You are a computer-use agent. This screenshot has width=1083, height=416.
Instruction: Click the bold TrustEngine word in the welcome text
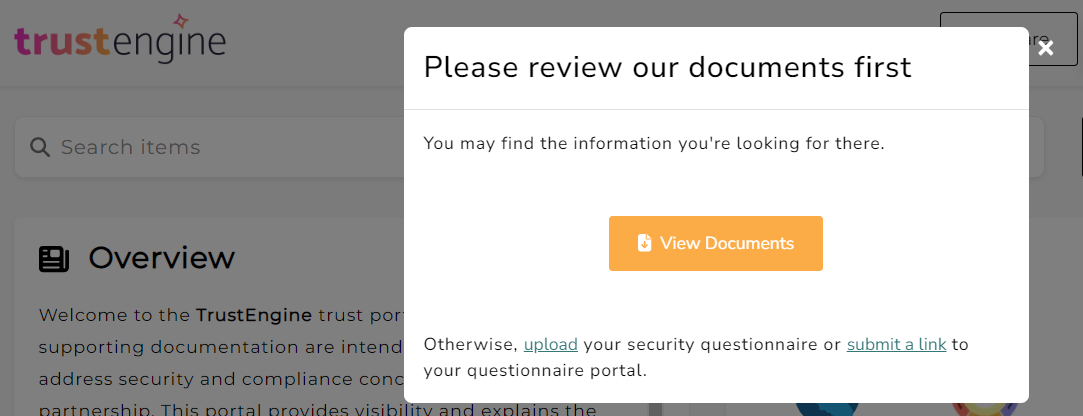point(254,316)
